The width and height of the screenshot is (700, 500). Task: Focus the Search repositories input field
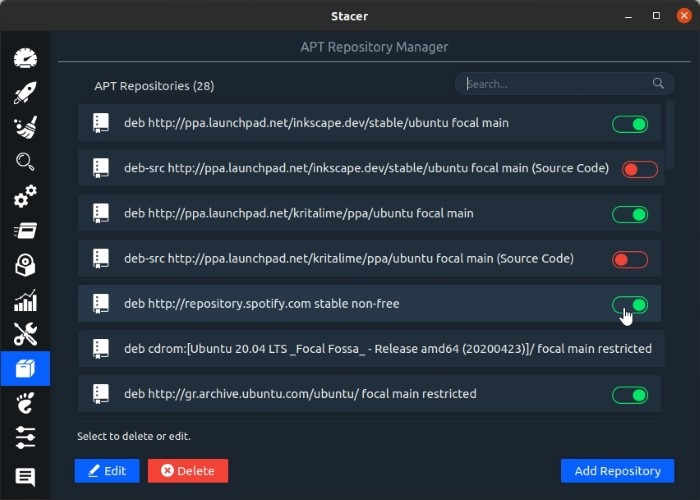[564, 83]
